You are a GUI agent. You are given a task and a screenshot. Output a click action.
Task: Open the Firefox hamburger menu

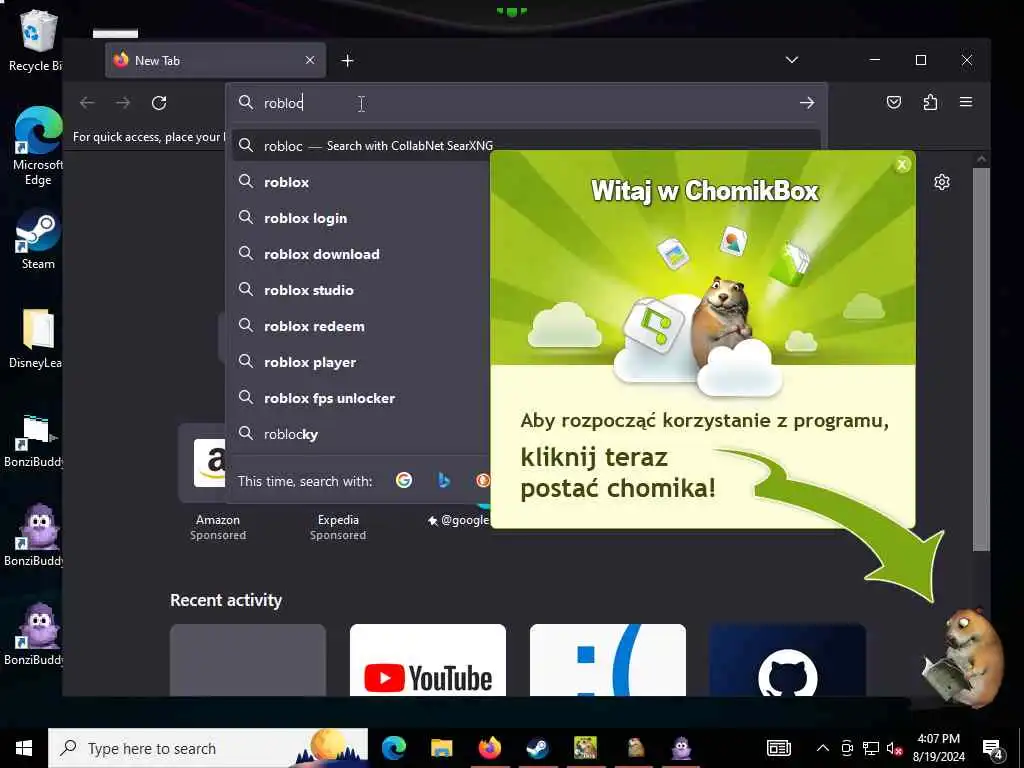coord(966,102)
